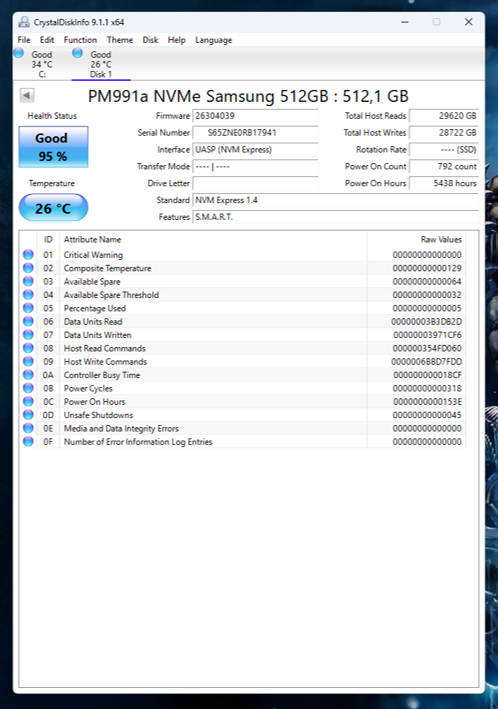
Task: Open the Disk menu
Action: 150,40
